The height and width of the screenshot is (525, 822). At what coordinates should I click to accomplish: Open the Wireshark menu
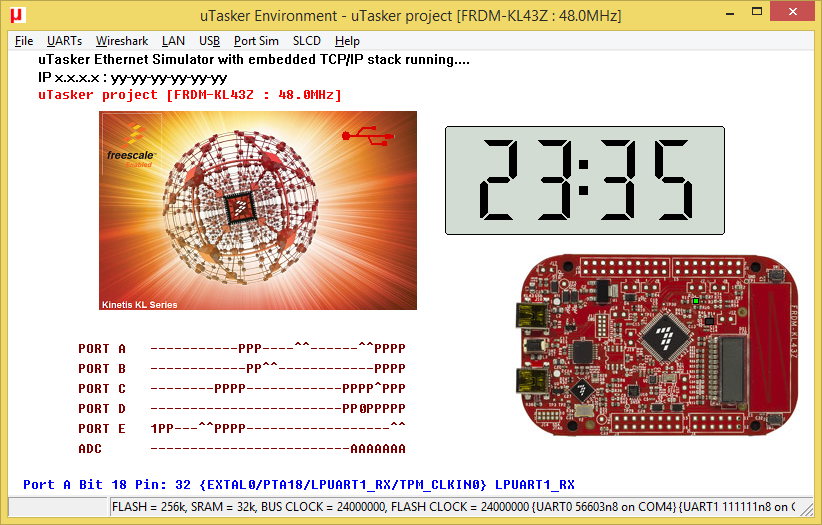click(122, 41)
